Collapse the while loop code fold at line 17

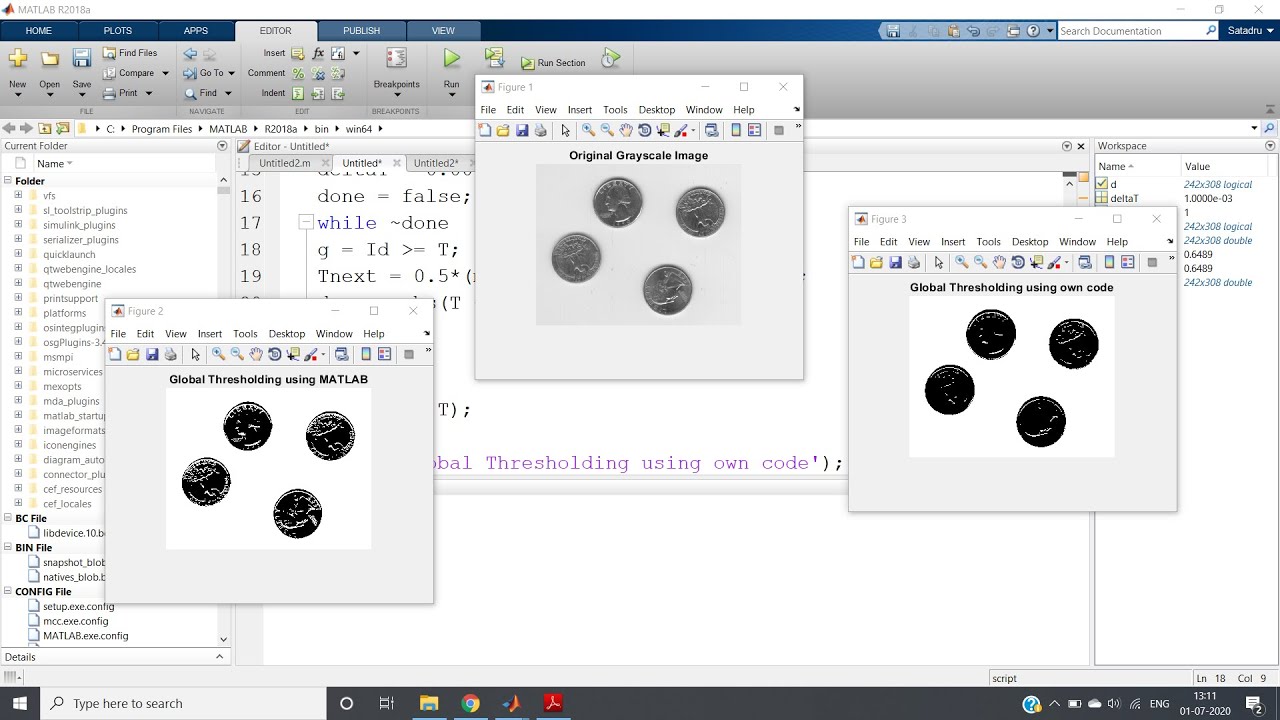[x=306, y=223]
